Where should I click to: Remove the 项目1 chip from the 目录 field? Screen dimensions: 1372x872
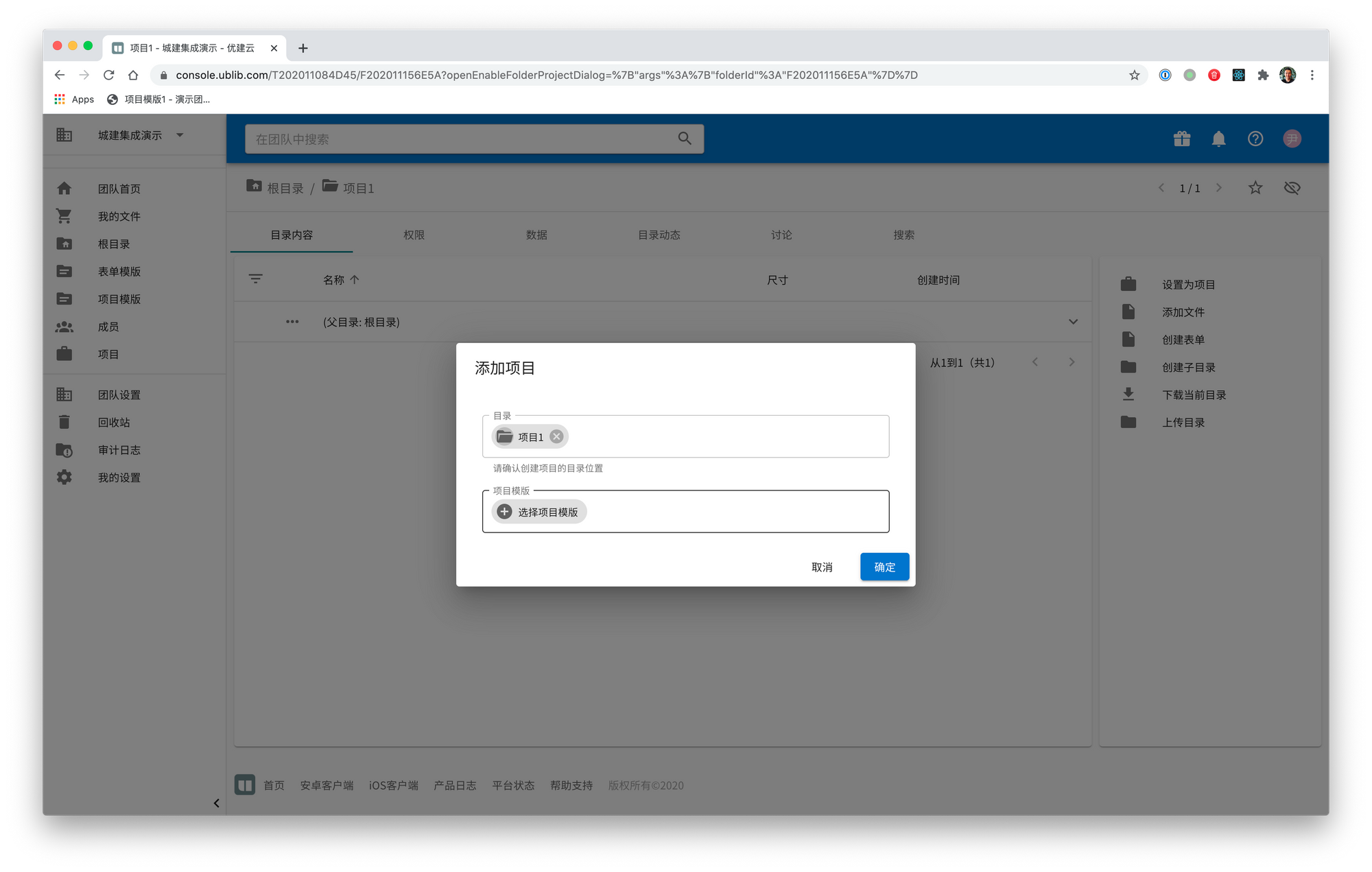(x=556, y=436)
